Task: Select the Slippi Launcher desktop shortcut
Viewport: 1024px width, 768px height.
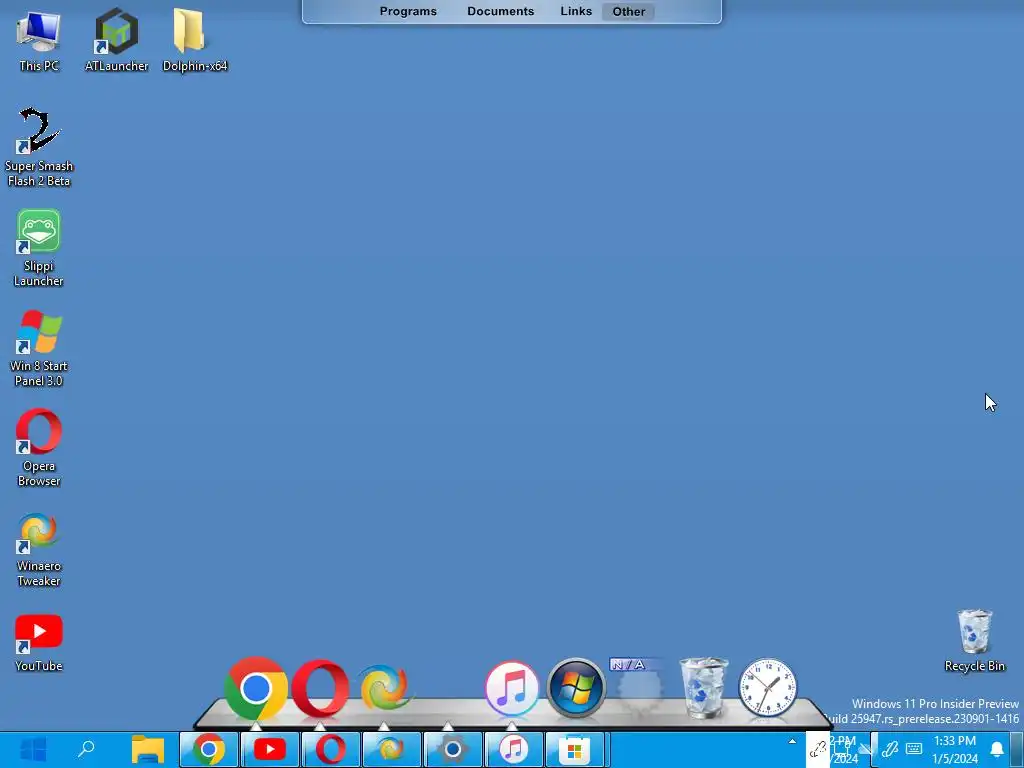Action: click(x=39, y=248)
